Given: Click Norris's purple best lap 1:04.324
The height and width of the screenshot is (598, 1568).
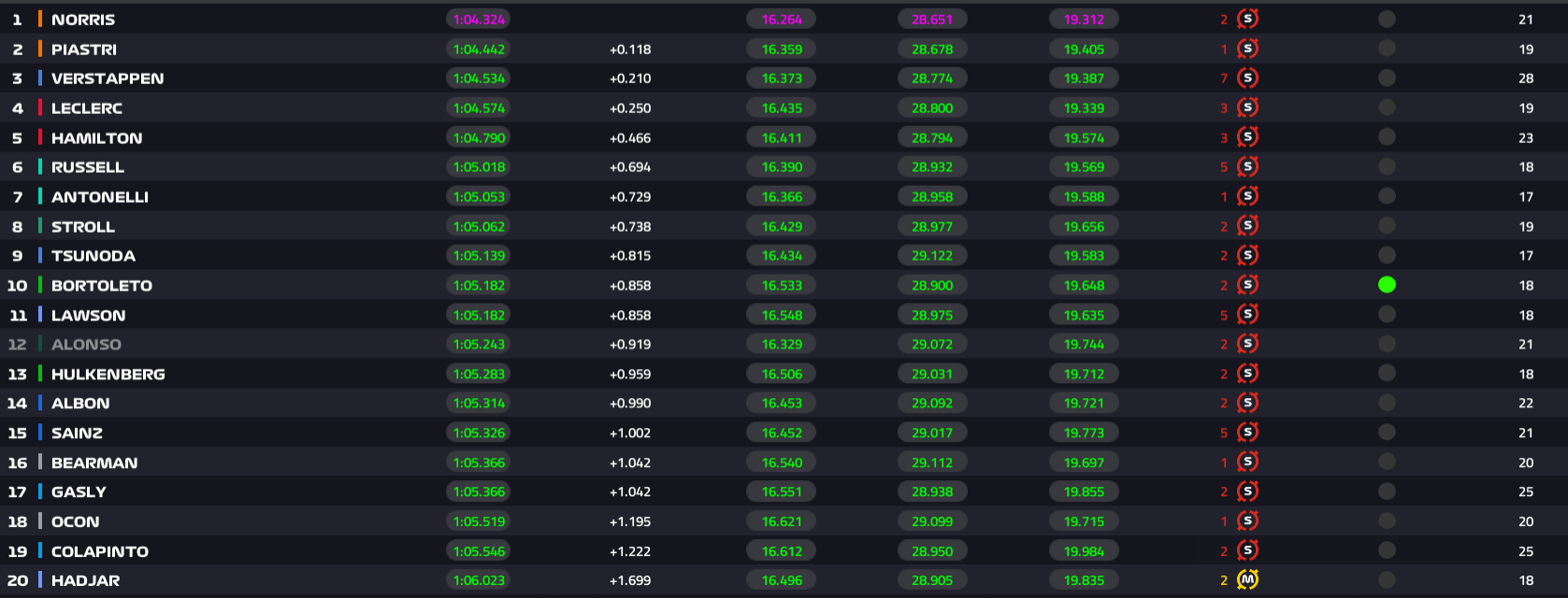Looking at the screenshot, I should (479, 20).
